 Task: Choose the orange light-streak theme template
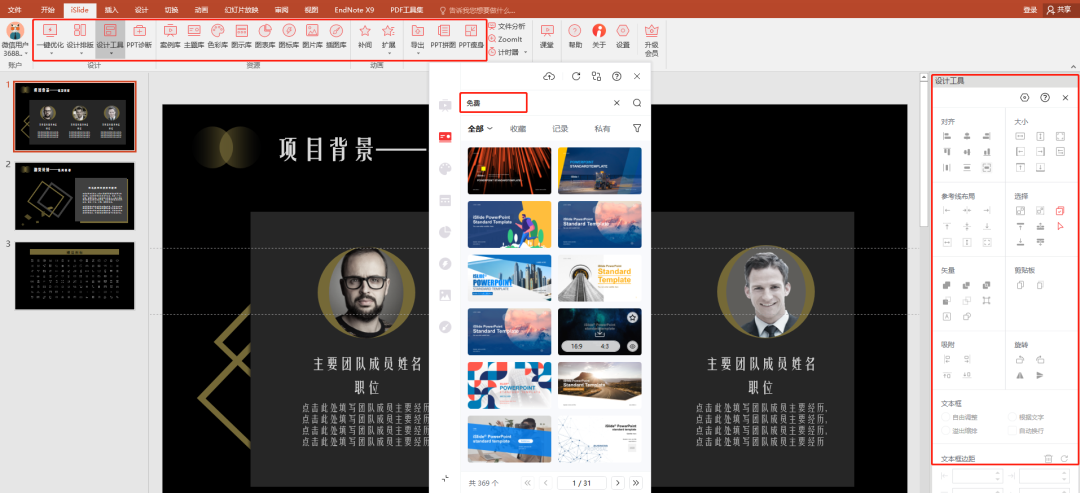point(510,171)
